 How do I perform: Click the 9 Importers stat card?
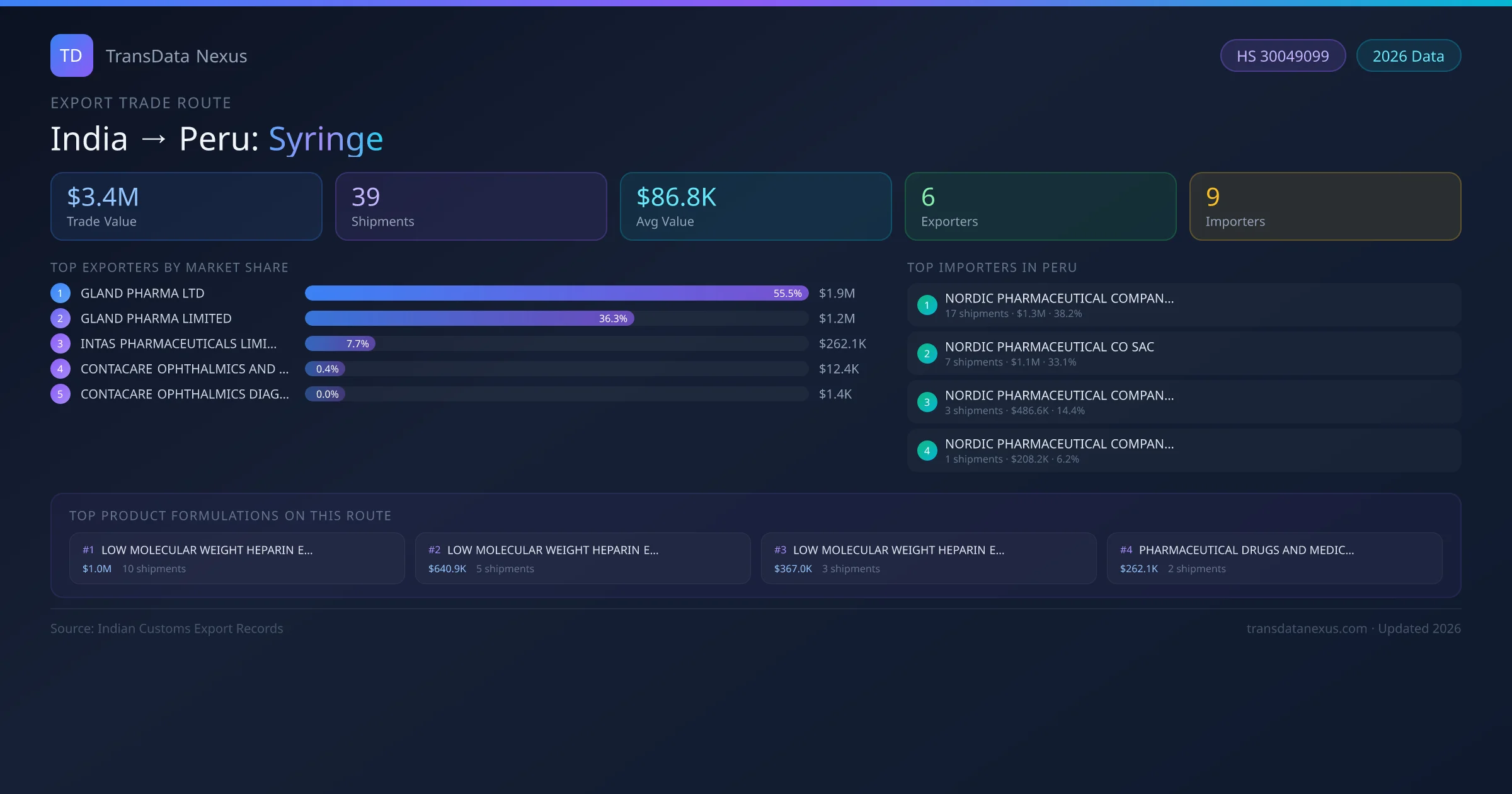click(x=1325, y=206)
